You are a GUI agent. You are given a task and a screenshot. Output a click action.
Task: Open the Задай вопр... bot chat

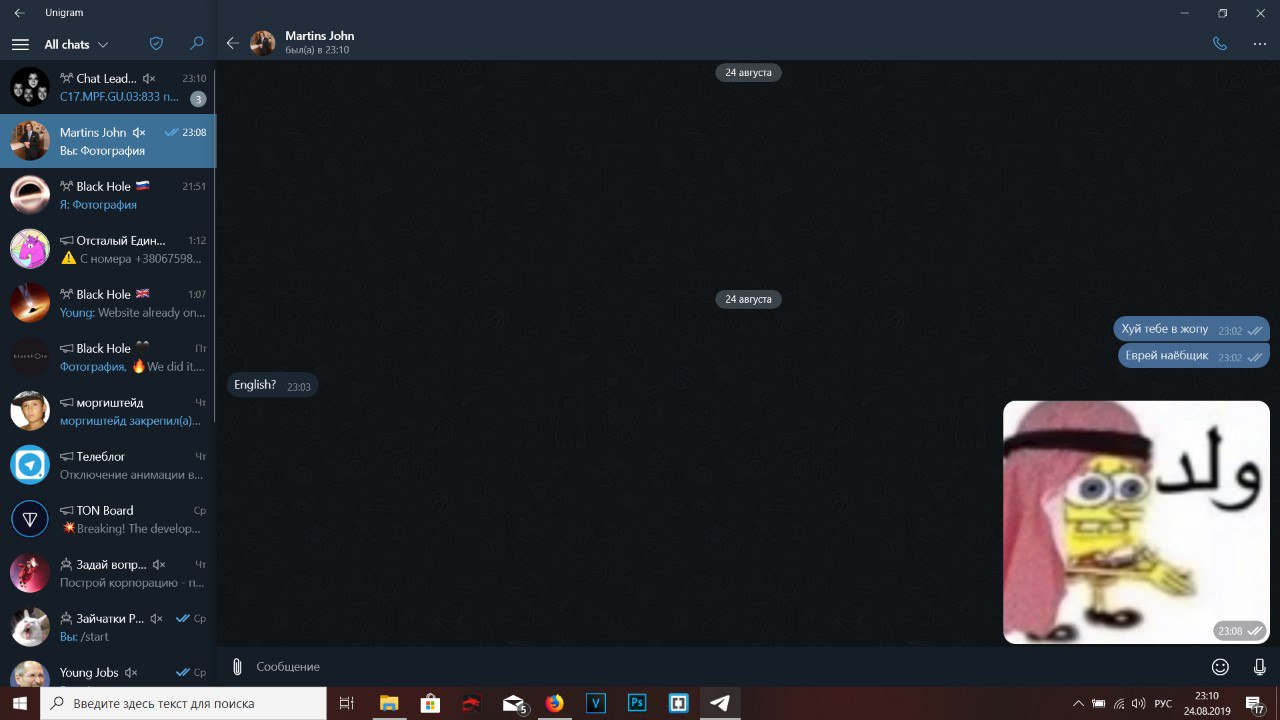click(108, 573)
